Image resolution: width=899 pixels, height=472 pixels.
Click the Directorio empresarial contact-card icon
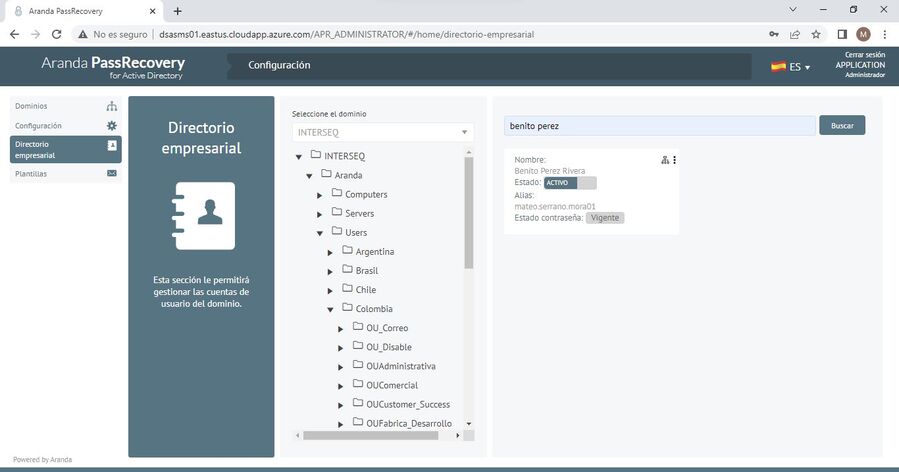click(x=112, y=146)
